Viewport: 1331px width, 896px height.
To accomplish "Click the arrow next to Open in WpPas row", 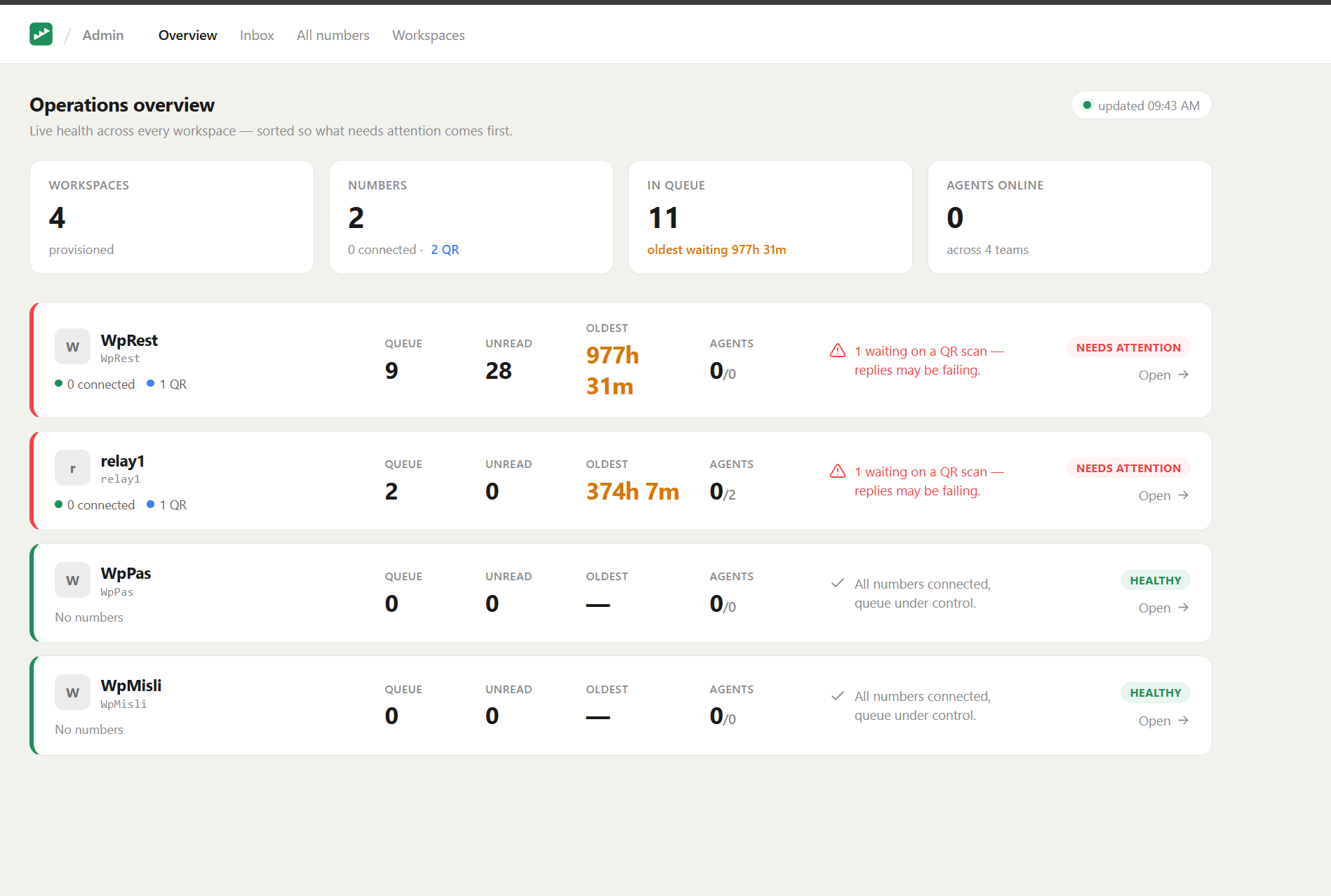I will pos(1183,608).
